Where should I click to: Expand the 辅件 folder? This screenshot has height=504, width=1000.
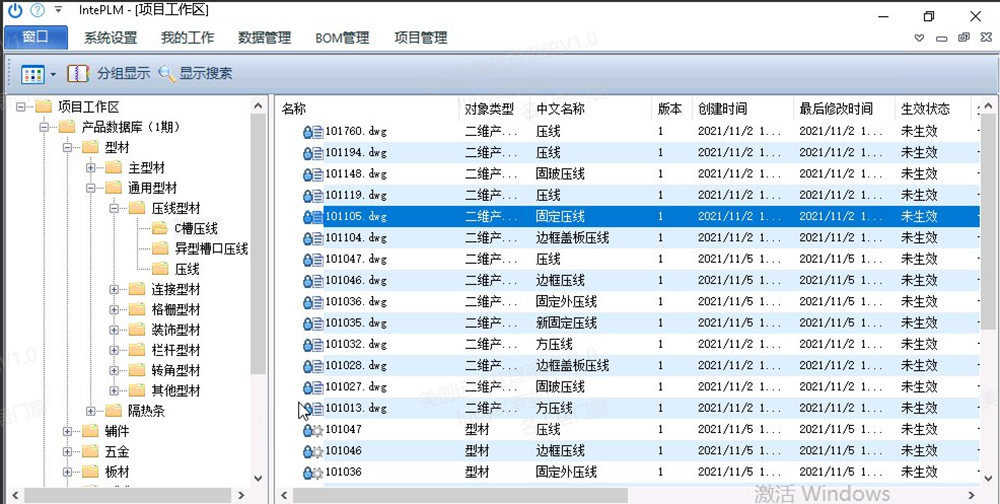coord(67,431)
